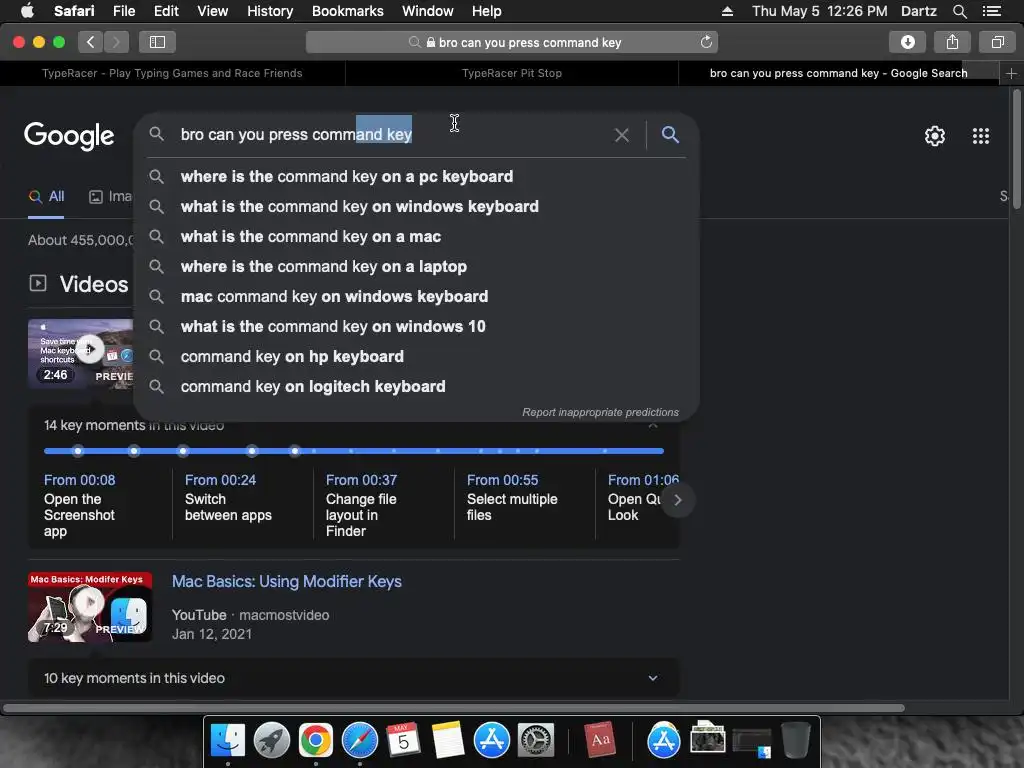1024x768 pixels.
Task: Open the Window menu
Action: (x=427, y=11)
